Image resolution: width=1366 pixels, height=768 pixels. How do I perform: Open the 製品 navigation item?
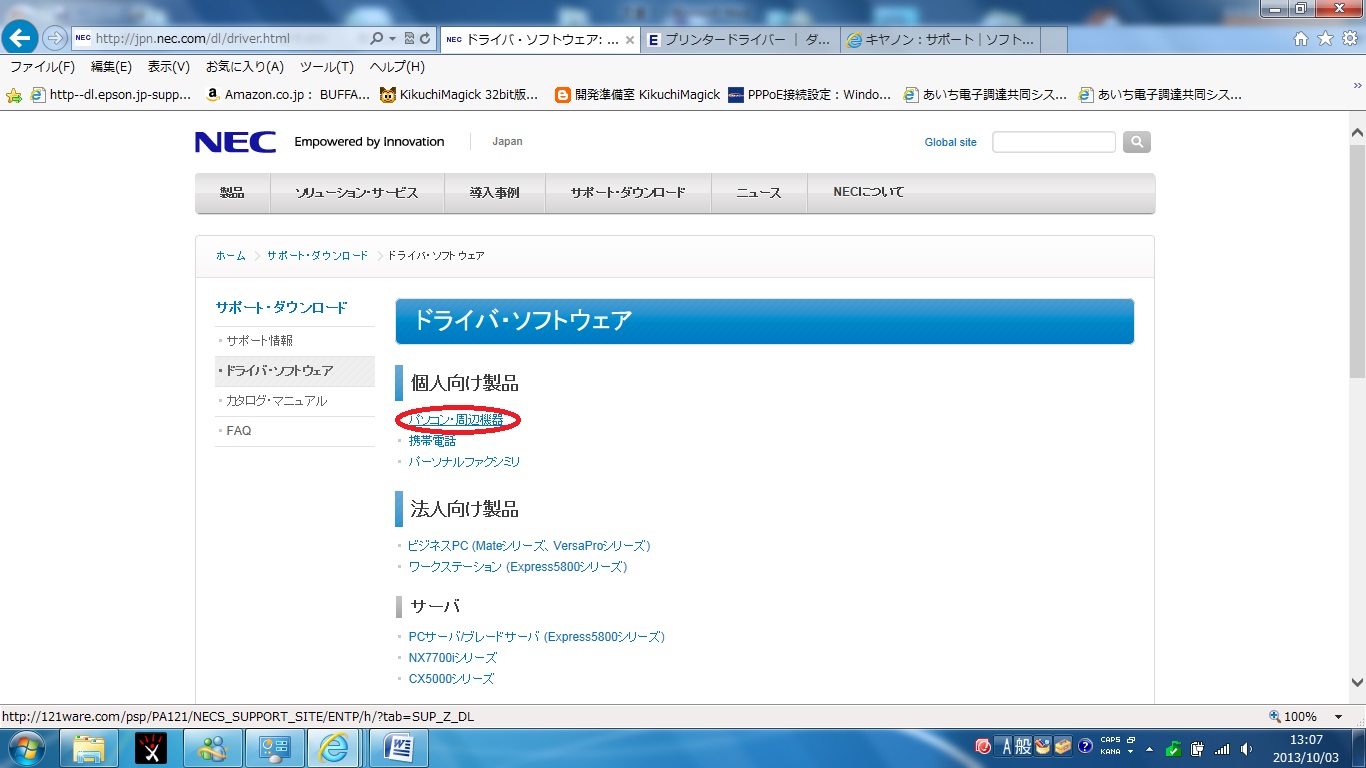point(232,192)
